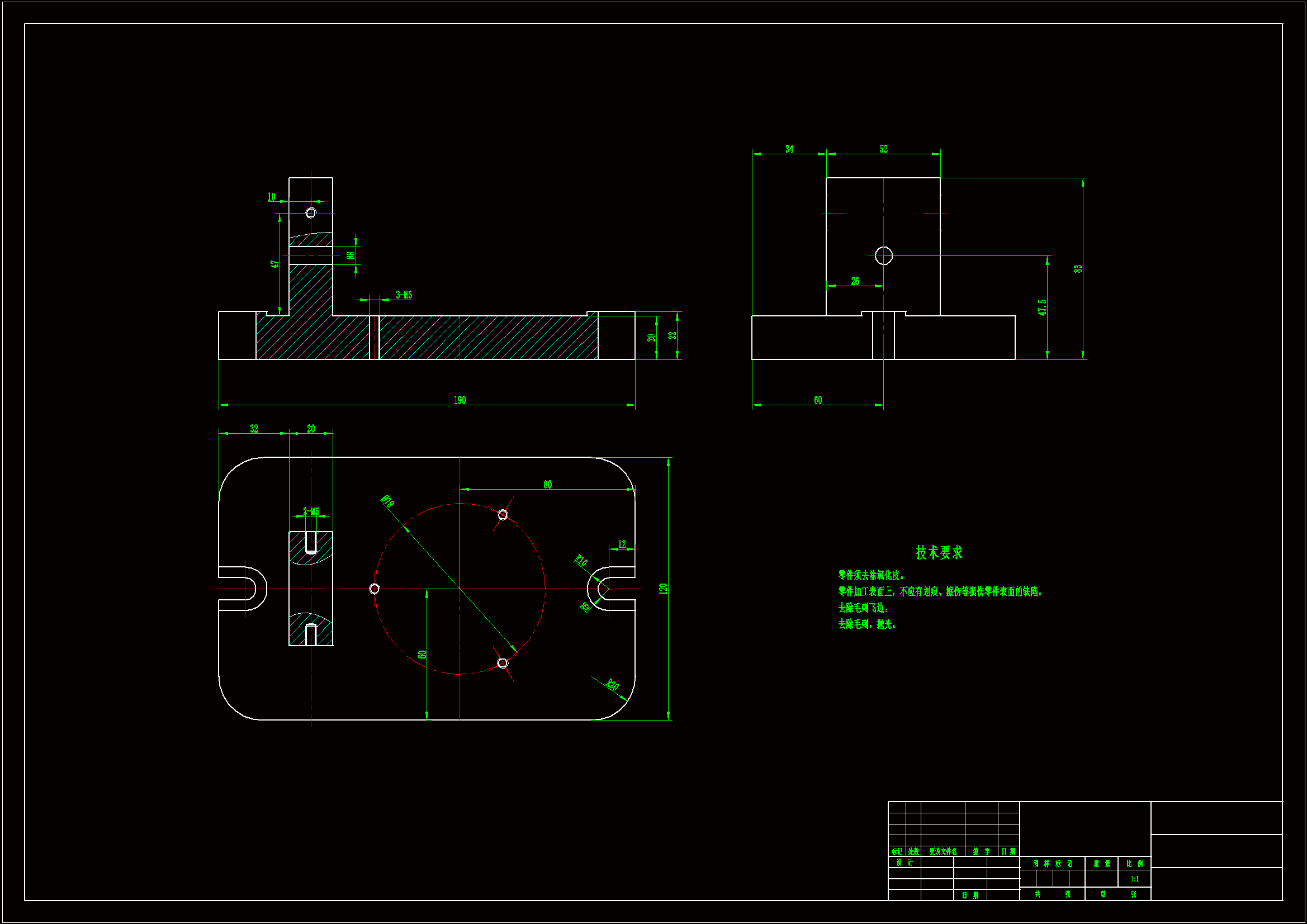Select the 47.5 dimension in side view
1307x924 pixels.
click(x=1041, y=307)
